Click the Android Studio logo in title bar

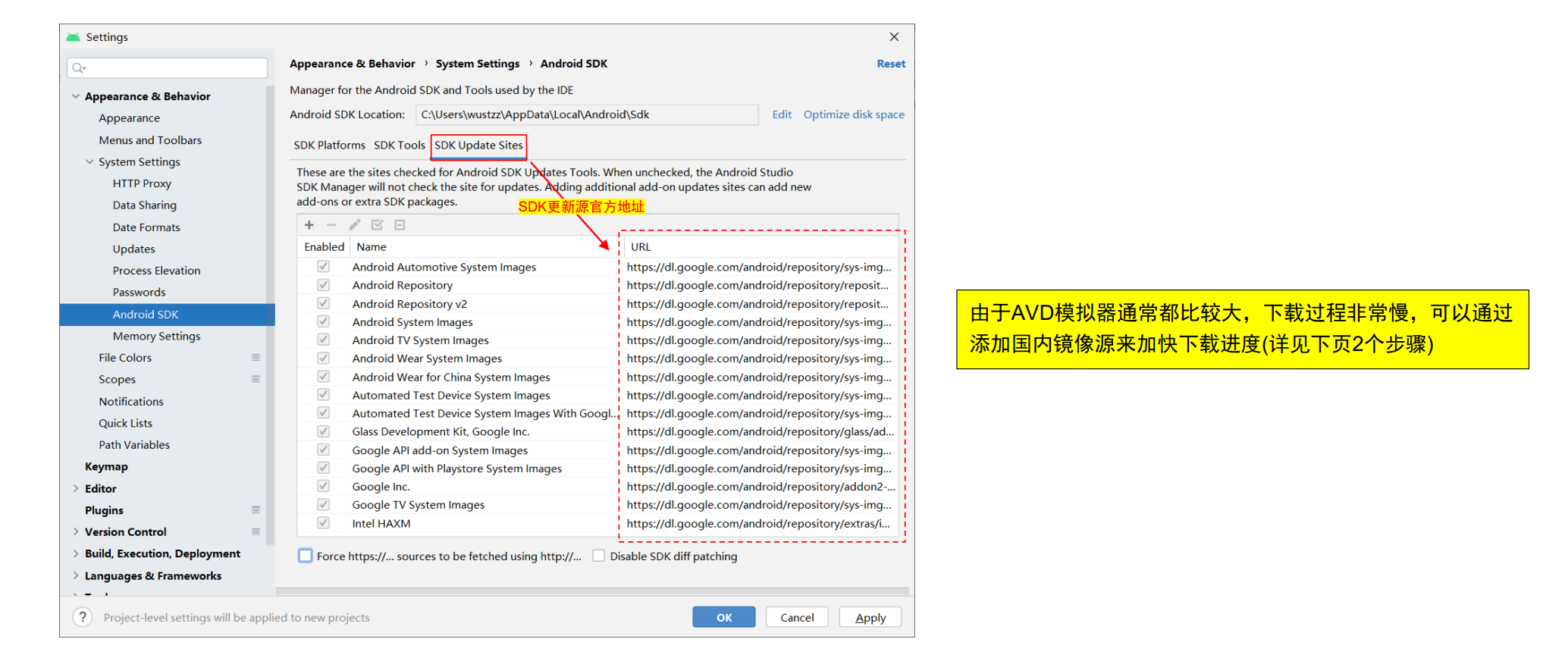tap(73, 36)
